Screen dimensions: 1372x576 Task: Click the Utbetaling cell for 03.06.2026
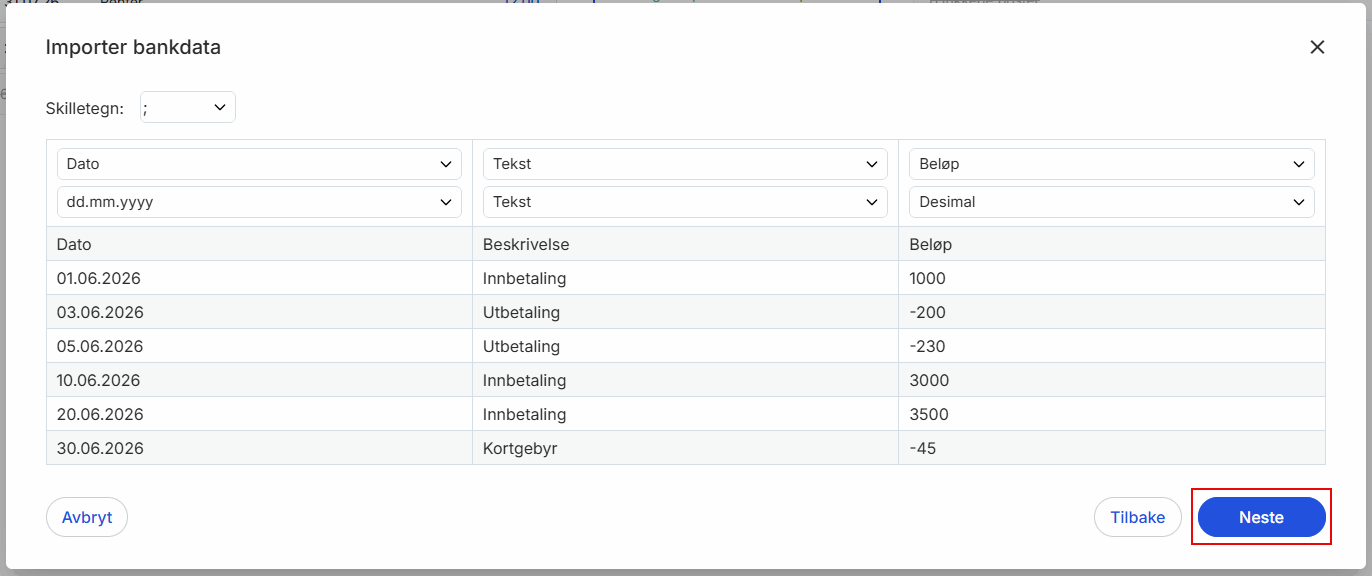[685, 312]
